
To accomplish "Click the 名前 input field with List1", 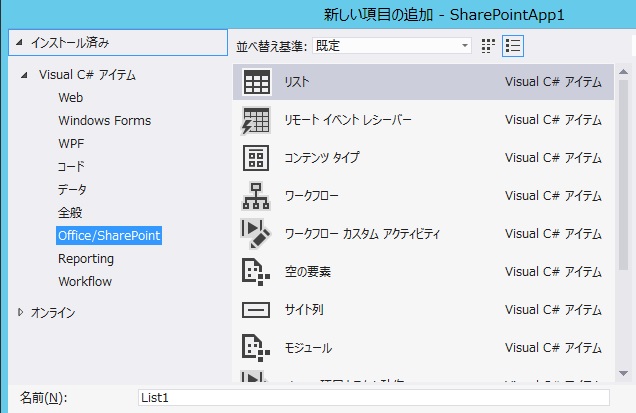I will [374, 398].
